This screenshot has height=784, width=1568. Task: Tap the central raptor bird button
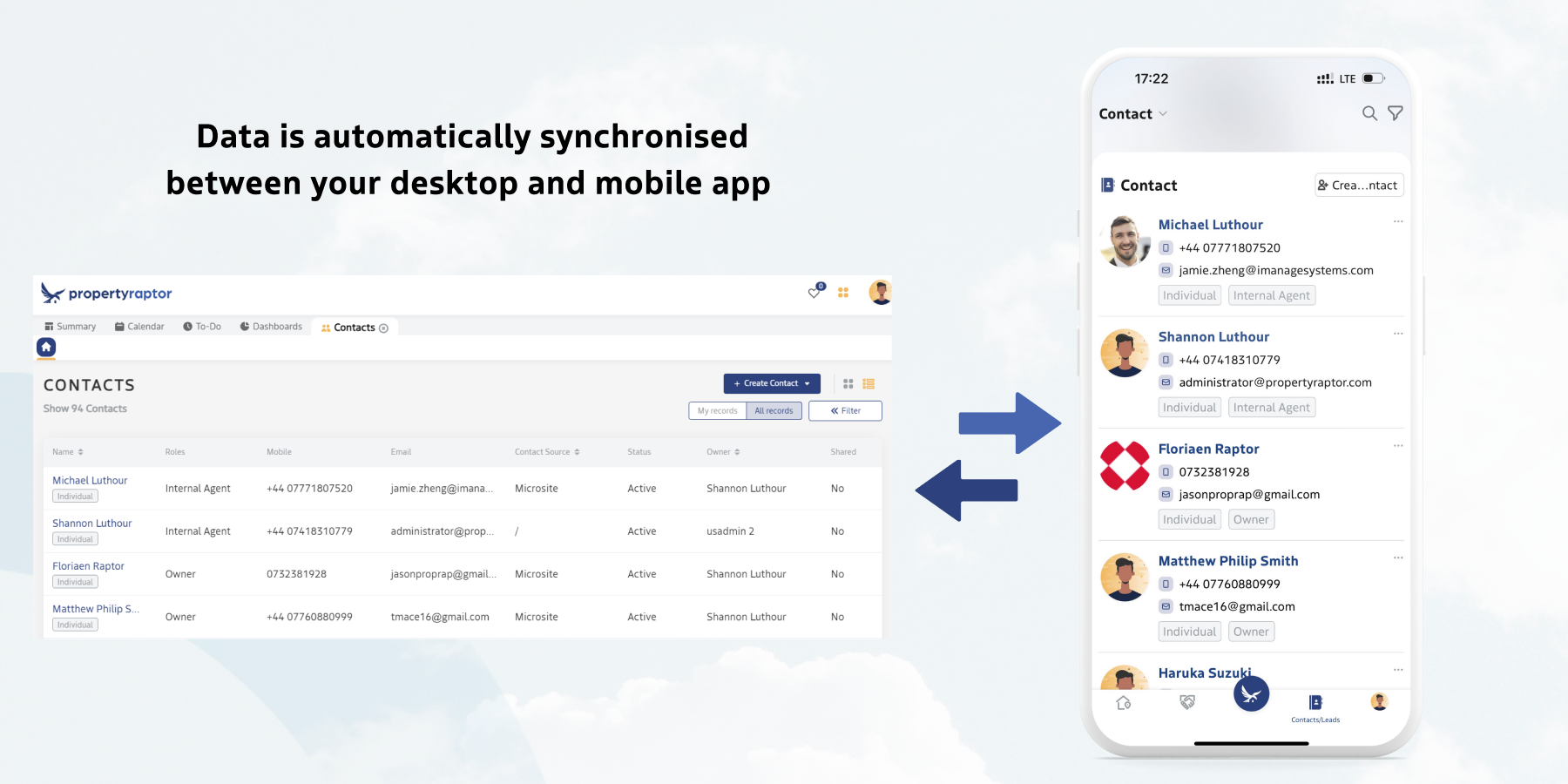pos(1251,694)
